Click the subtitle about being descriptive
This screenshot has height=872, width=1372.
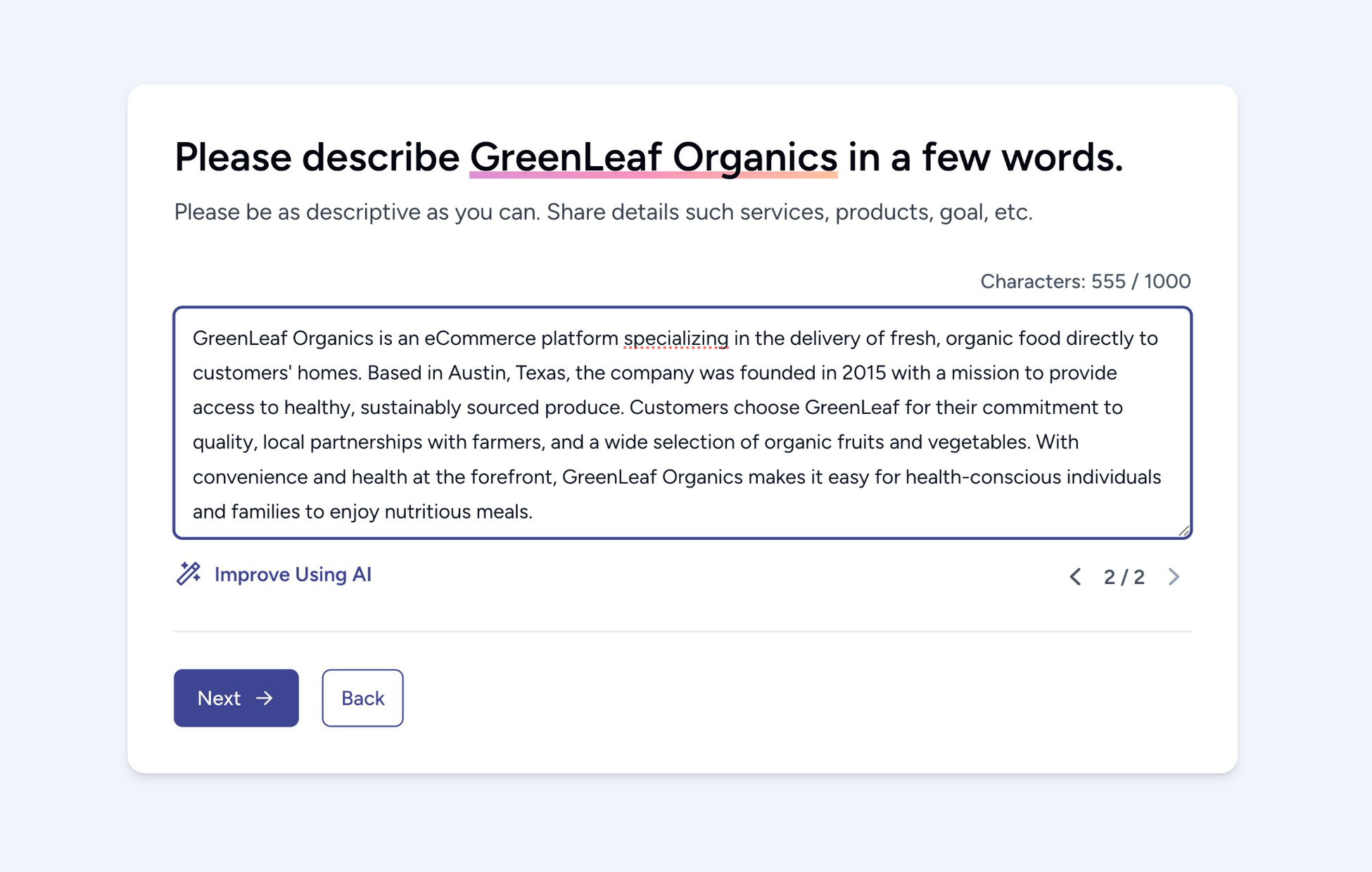pyautogui.click(x=603, y=212)
